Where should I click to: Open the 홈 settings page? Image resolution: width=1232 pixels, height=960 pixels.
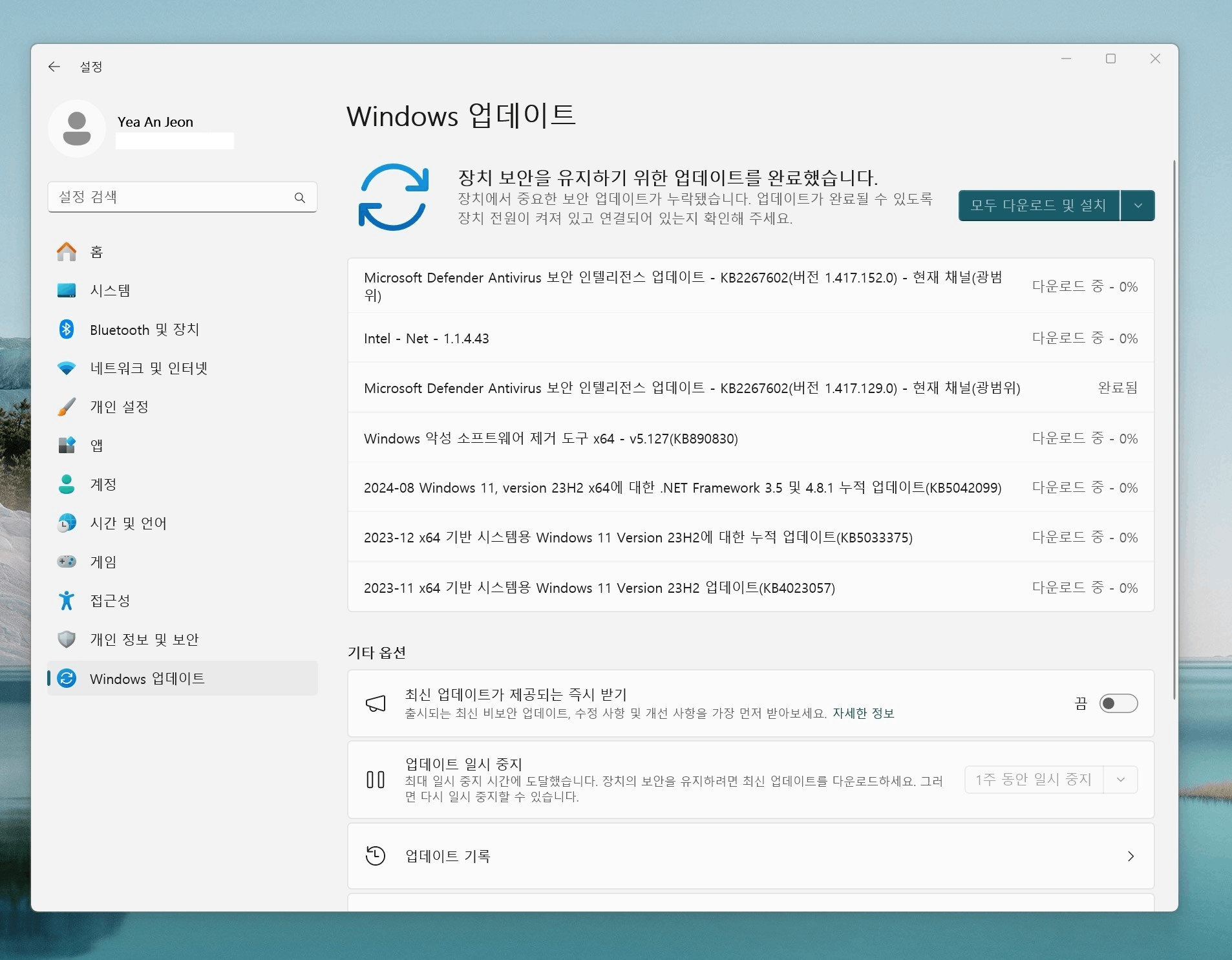pyautogui.click(x=182, y=251)
